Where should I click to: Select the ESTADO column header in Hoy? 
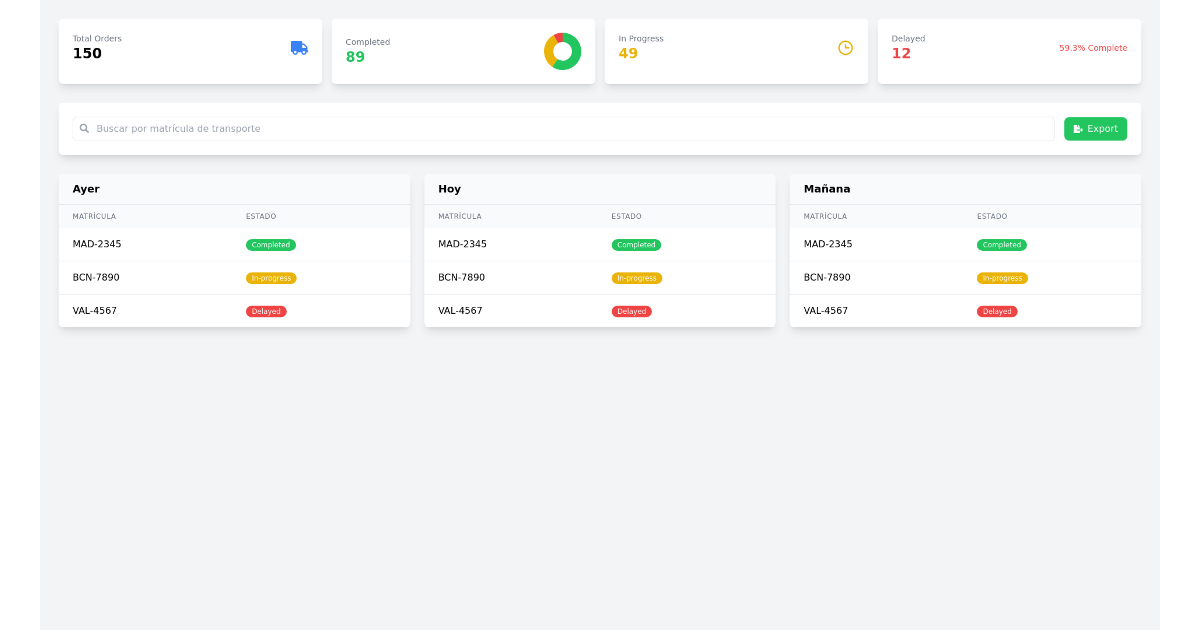[x=626, y=216]
